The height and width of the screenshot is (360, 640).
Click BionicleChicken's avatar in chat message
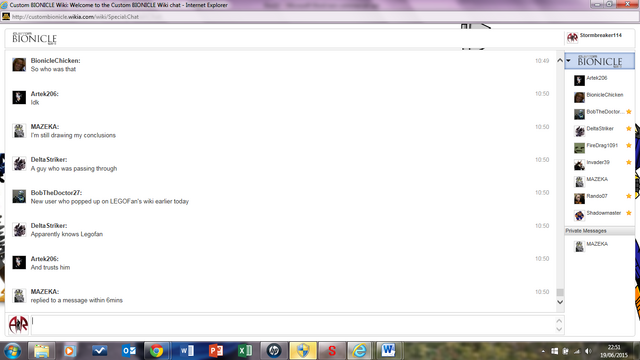click(x=19, y=64)
